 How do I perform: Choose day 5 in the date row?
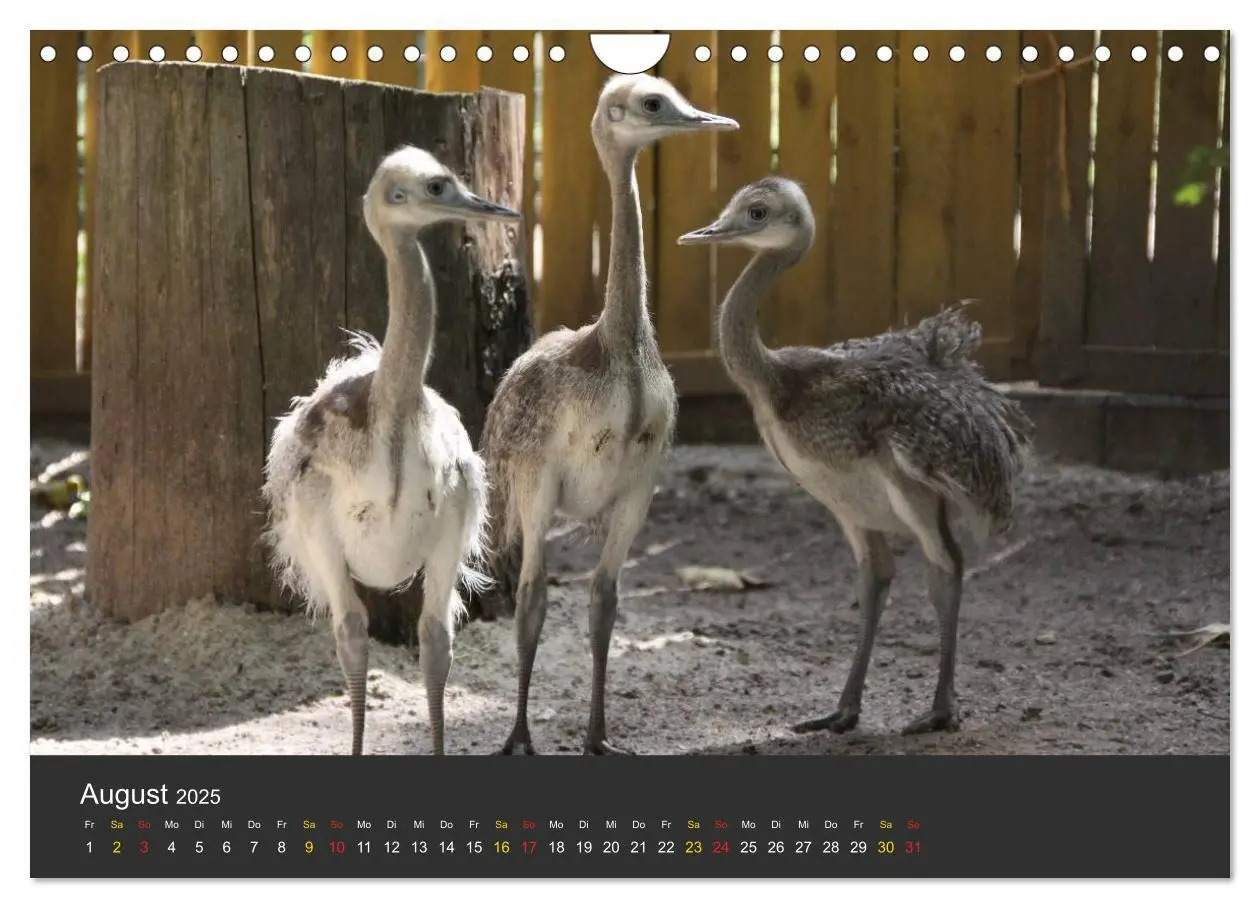[x=199, y=847]
